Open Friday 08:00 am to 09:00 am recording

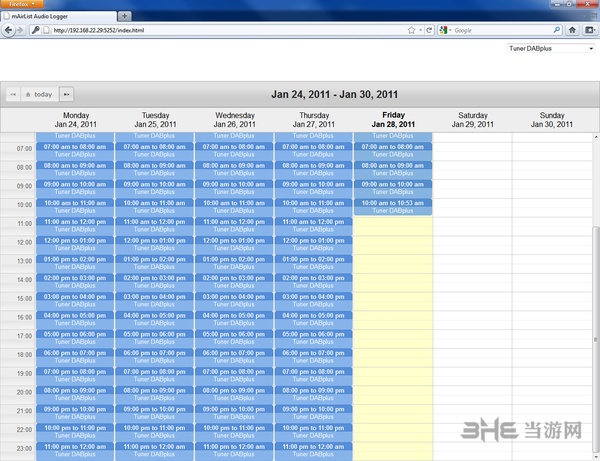point(393,169)
